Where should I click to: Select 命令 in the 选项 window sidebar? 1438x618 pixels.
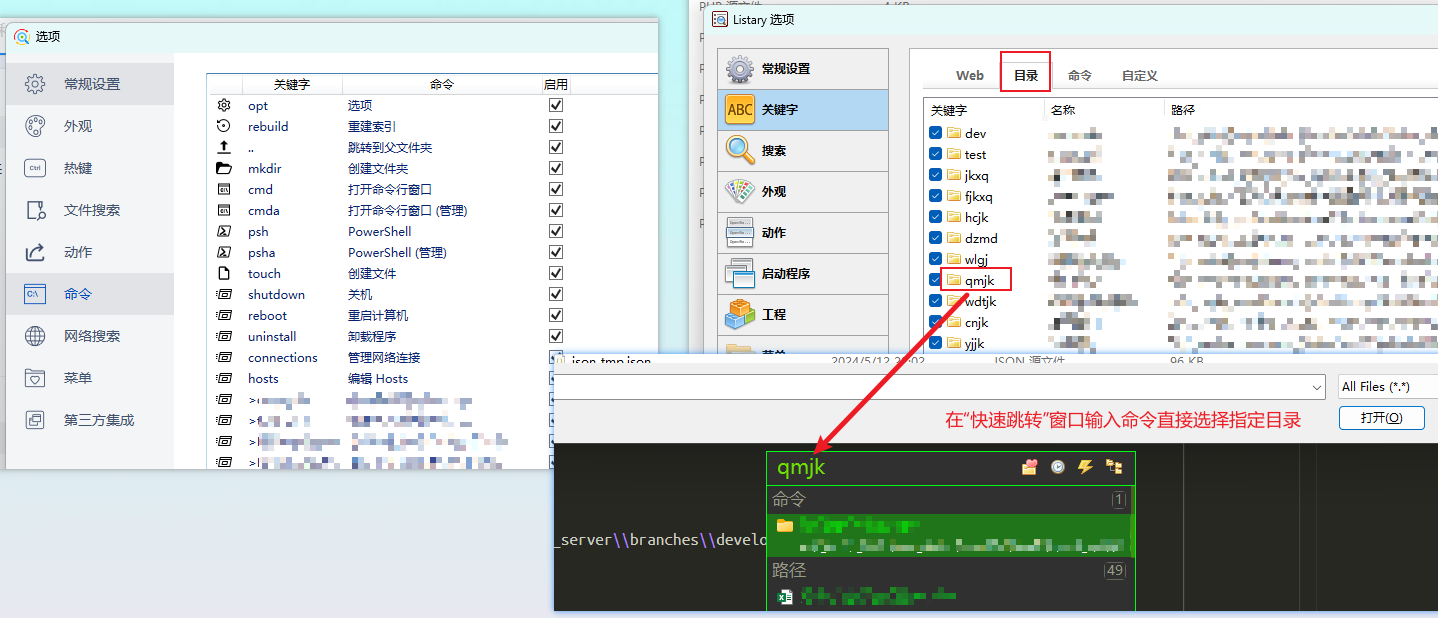[x=90, y=294]
